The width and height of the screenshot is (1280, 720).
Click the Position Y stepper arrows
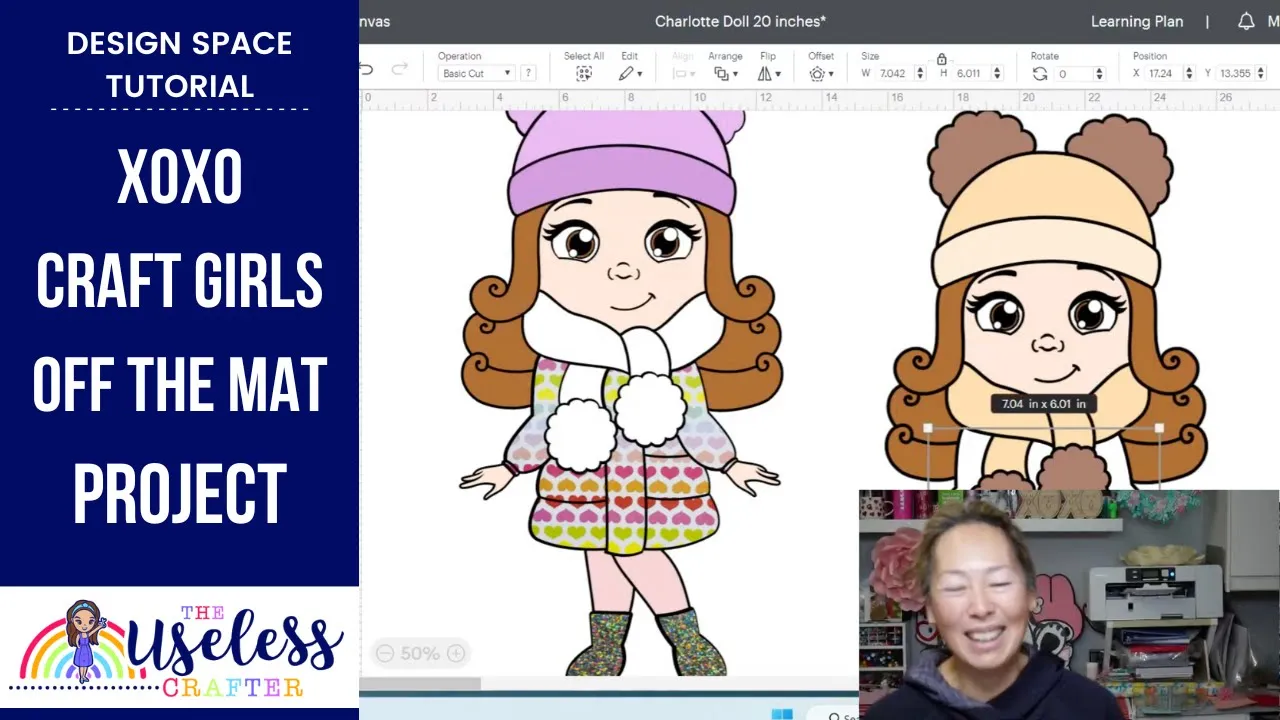coord(1262,74)
